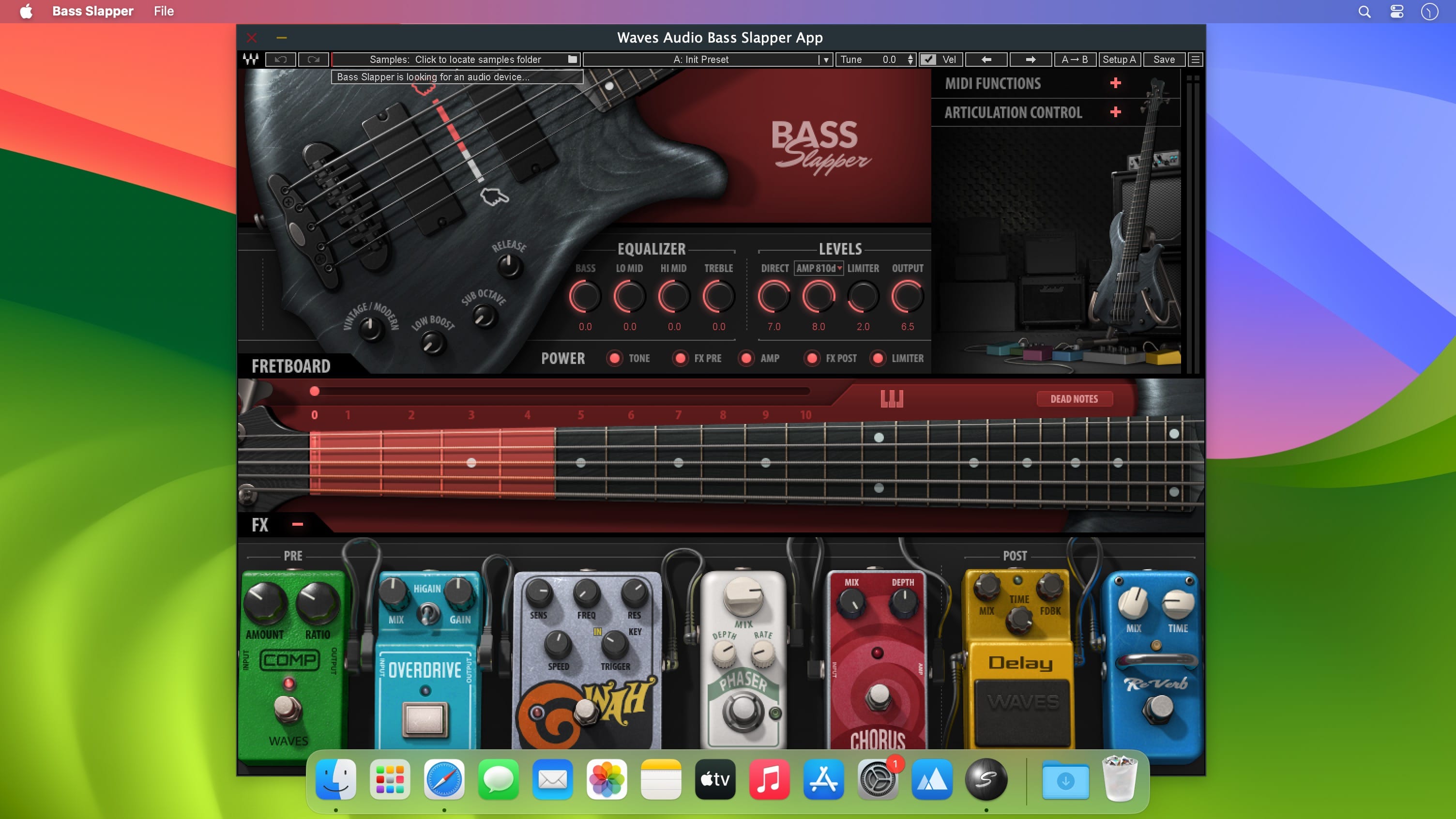Expand the ARTICULATION CONTROL section
Screen dimensions: 1456x819
pos(1115,112)
